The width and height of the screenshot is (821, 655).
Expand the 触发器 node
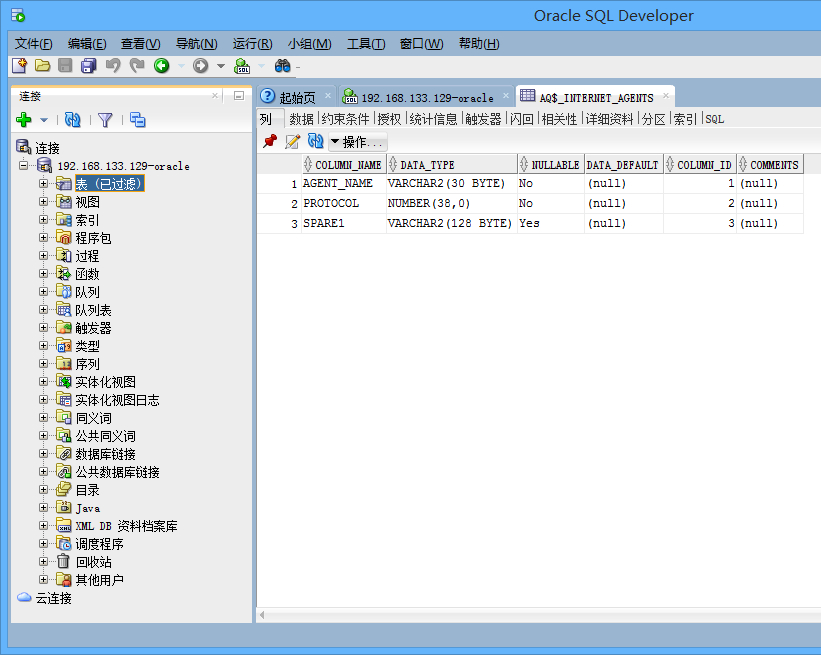click(43, 328)
